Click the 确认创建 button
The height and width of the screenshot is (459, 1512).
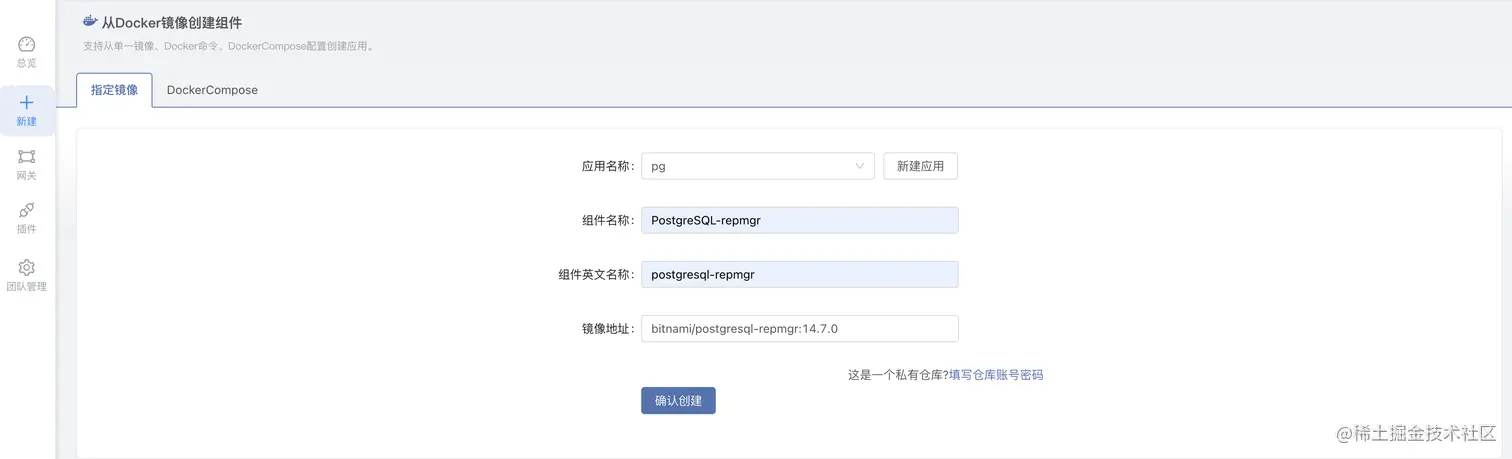[x=678, y=401]
